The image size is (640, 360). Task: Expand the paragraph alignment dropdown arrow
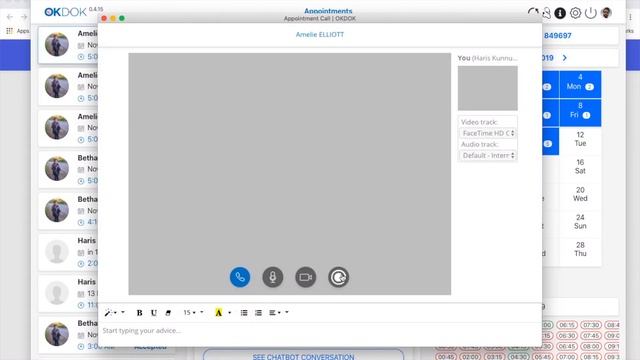[287, 312]
